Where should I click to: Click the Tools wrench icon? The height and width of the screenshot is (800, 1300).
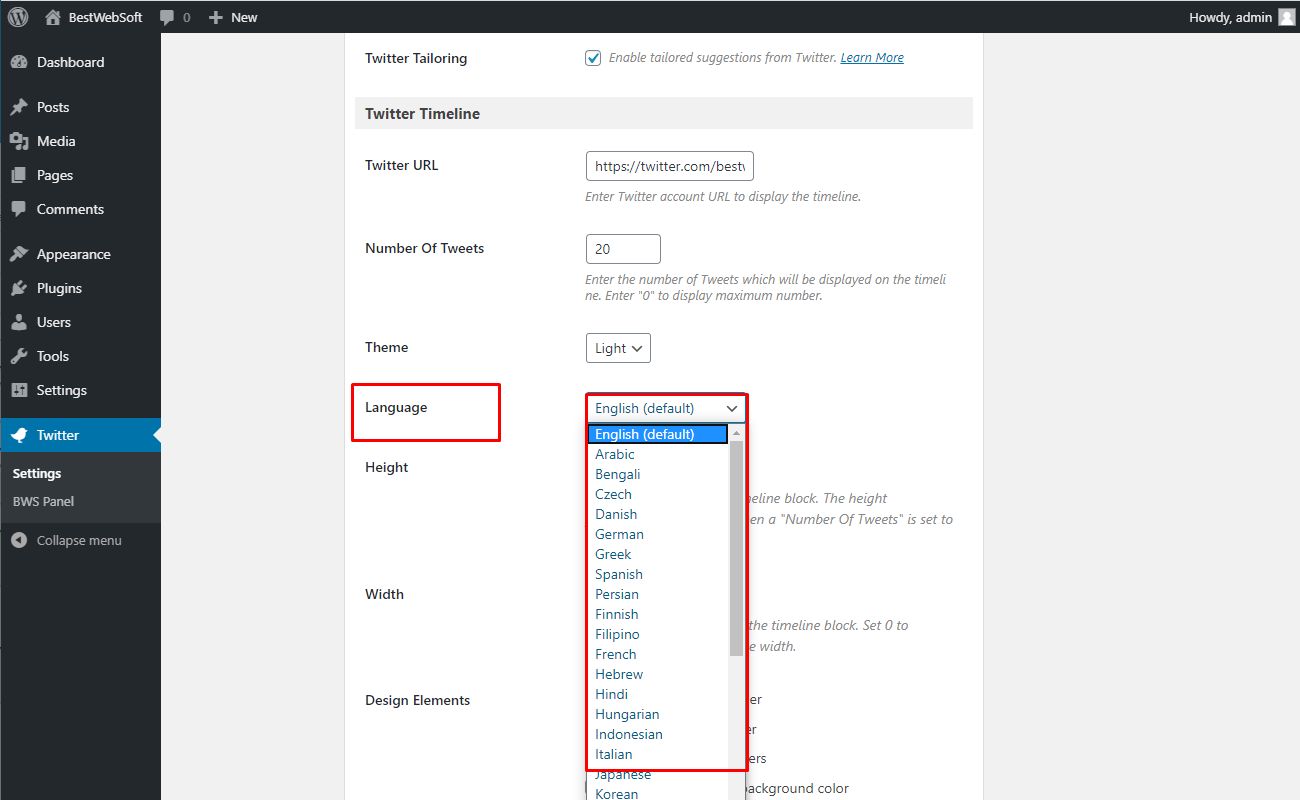point(19,356)
